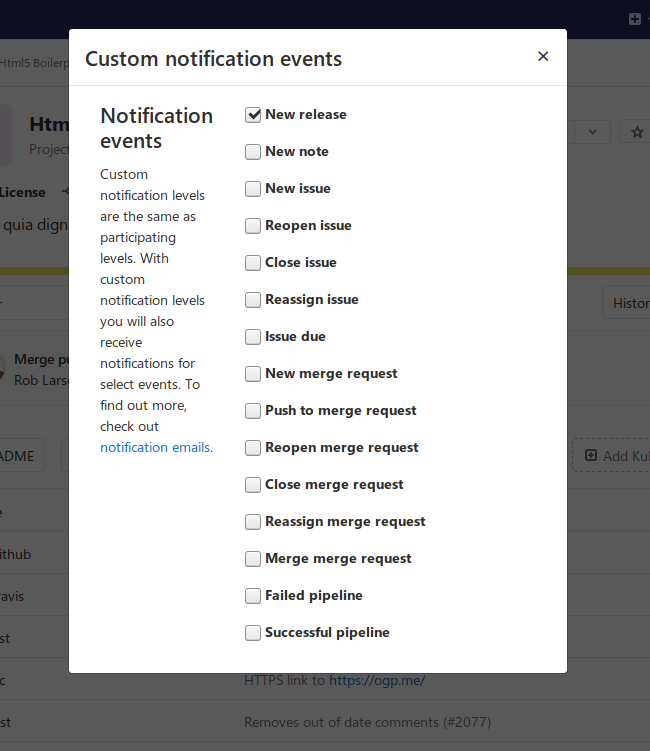Screen dimensions: 650x751
Task: Tick Reassign merge request checkbox
Action: point(253,522)
